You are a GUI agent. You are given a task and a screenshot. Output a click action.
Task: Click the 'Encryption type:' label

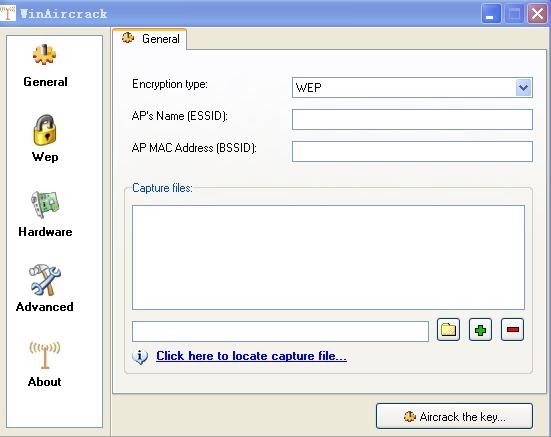point(170,84)
